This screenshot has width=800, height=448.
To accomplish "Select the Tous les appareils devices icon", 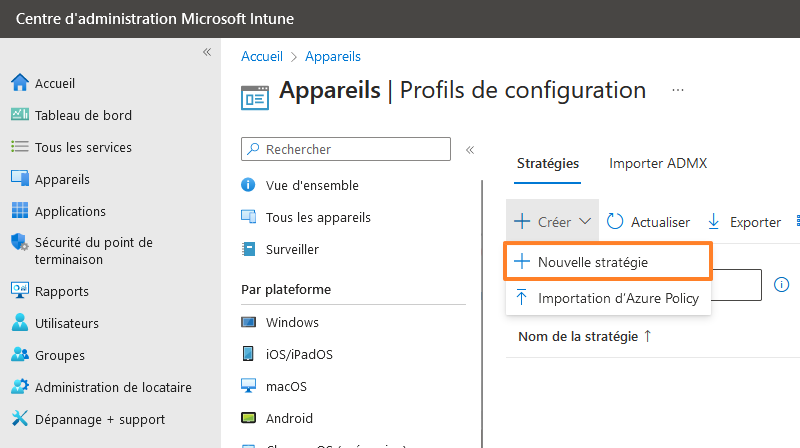I will [248, 217].
